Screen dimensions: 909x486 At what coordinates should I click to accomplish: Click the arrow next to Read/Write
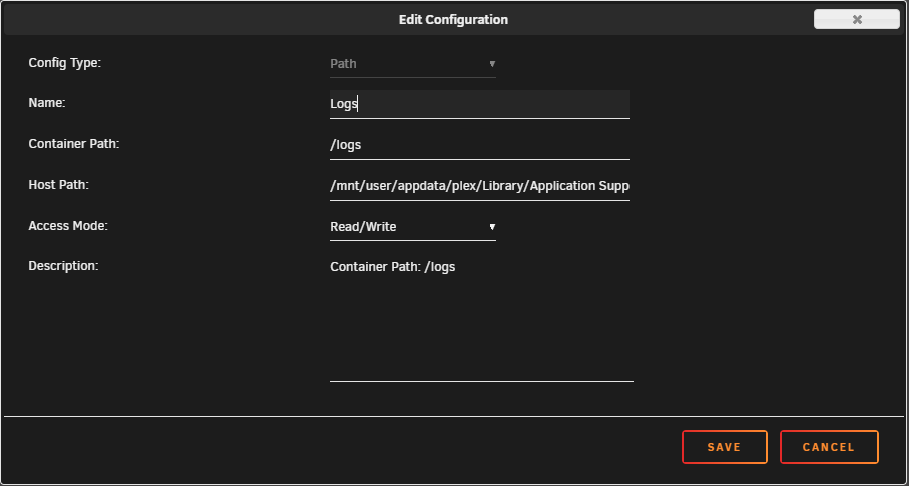pyautogui.click(x=492, y=227)
